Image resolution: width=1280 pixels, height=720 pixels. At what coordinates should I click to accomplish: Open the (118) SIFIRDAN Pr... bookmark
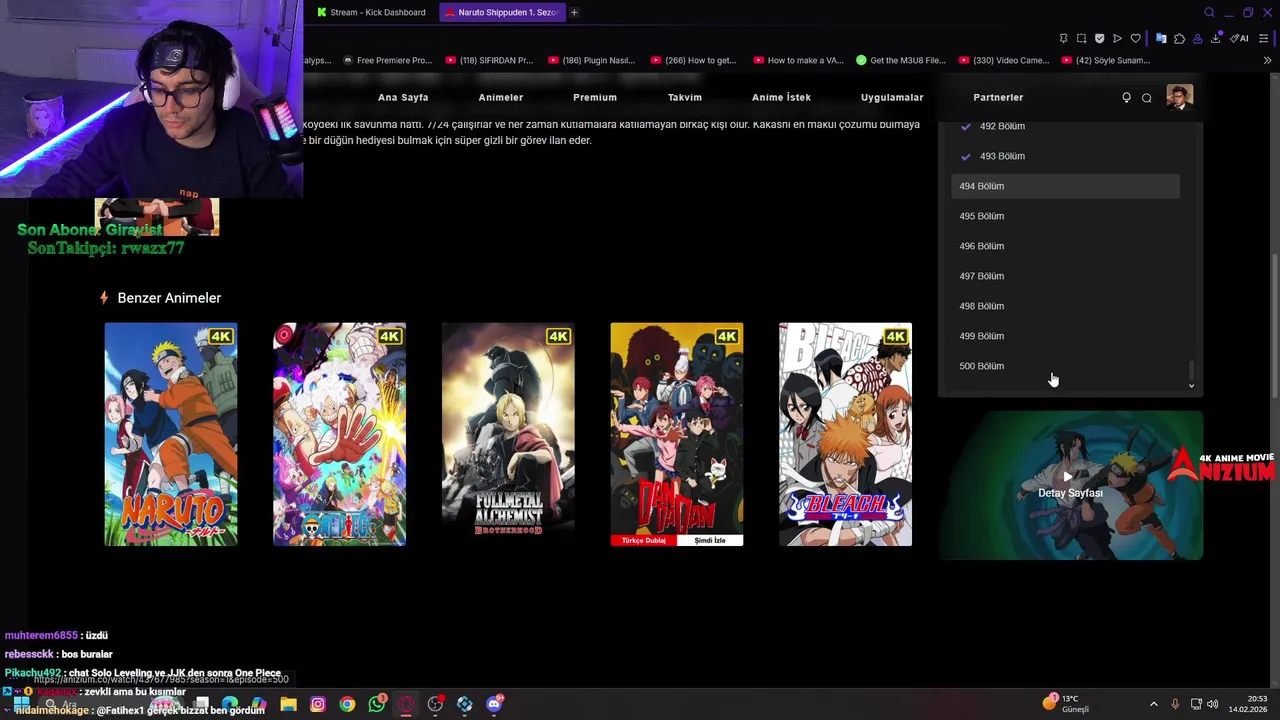pyautogui.click(x=489, y=60)
